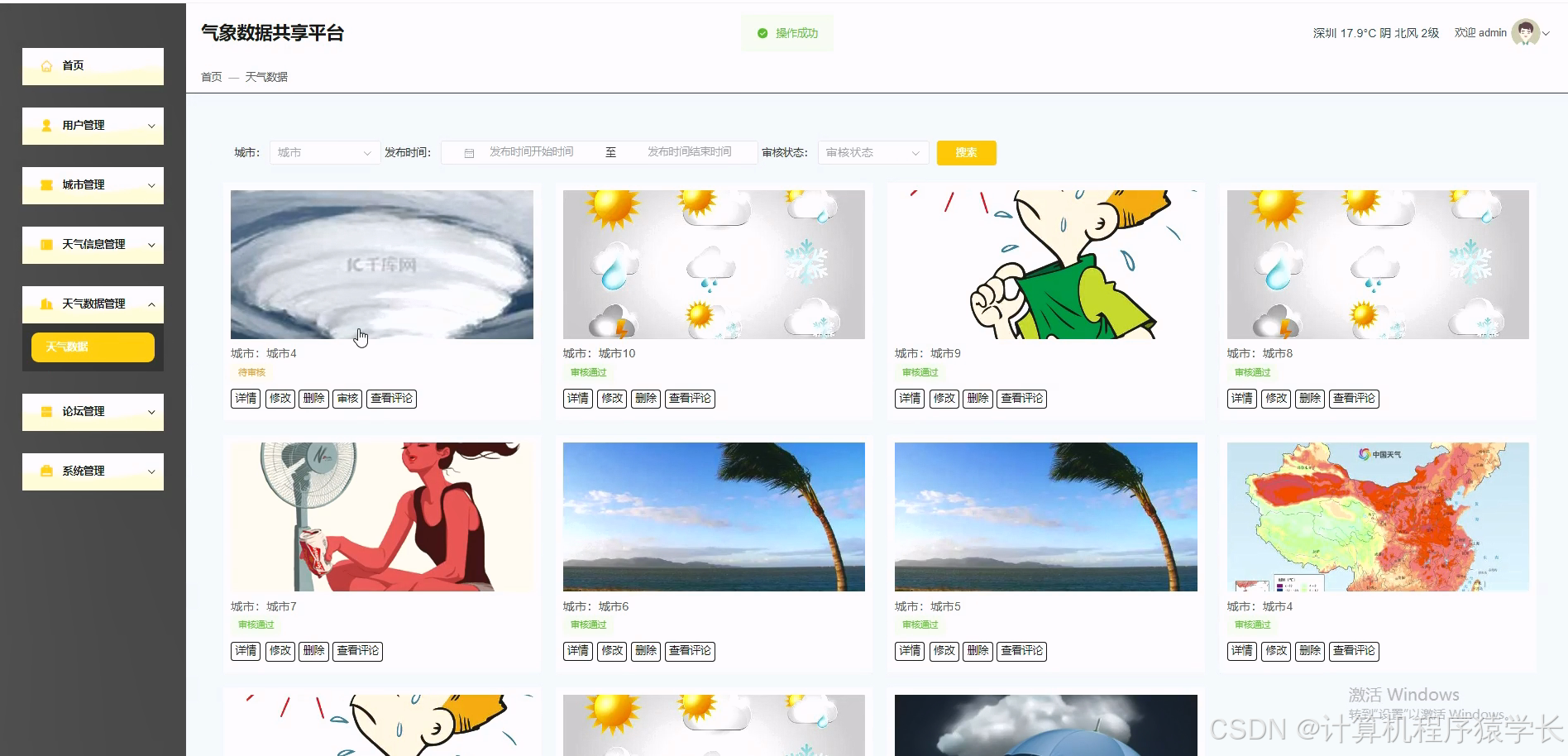The height and width of the screenshot is (756, 1568).
Task: Click the 搜索 search button
Action: tap(965, 152)
